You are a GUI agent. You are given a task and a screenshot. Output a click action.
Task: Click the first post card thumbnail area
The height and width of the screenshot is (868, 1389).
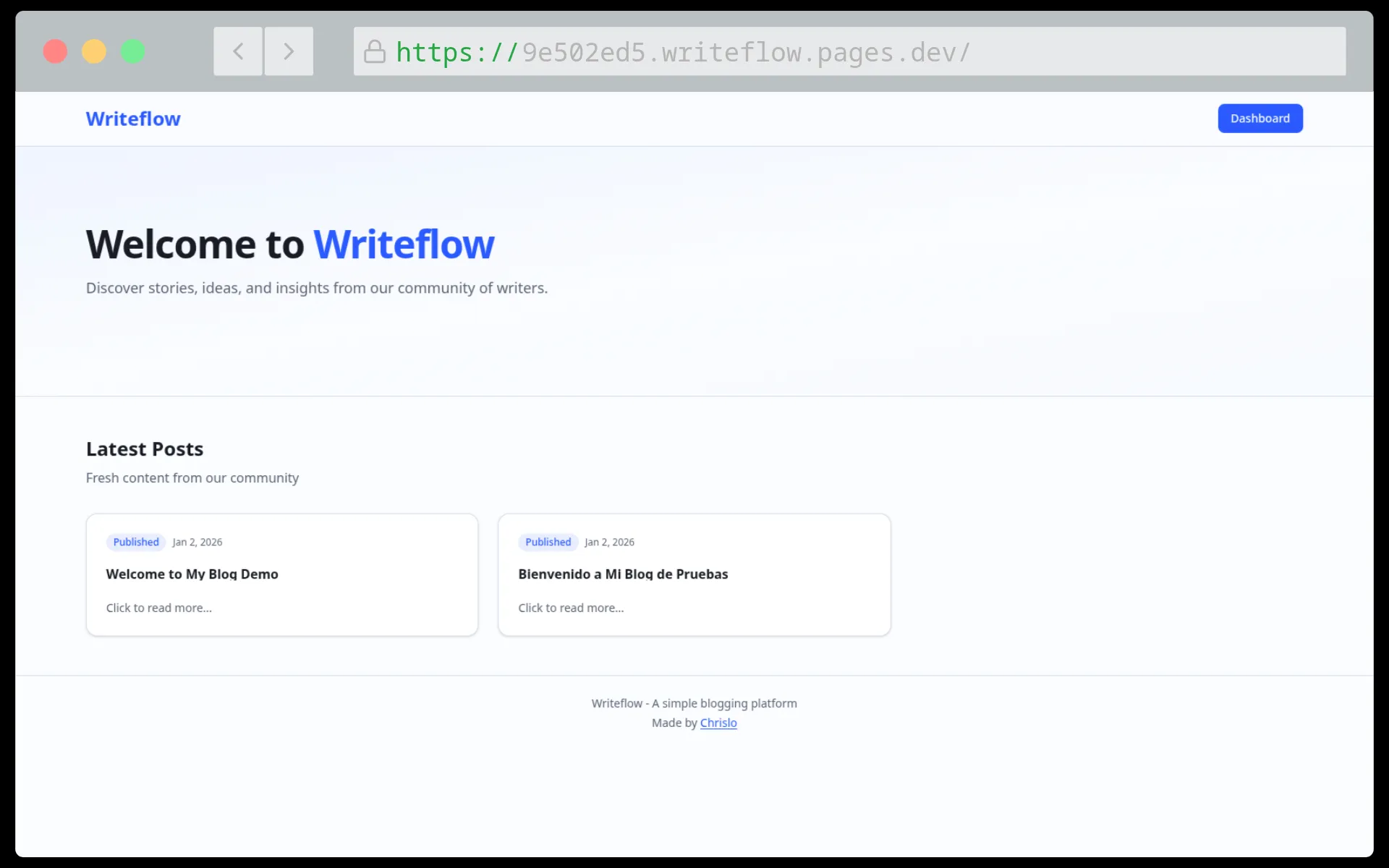click(x=281, y=575)
